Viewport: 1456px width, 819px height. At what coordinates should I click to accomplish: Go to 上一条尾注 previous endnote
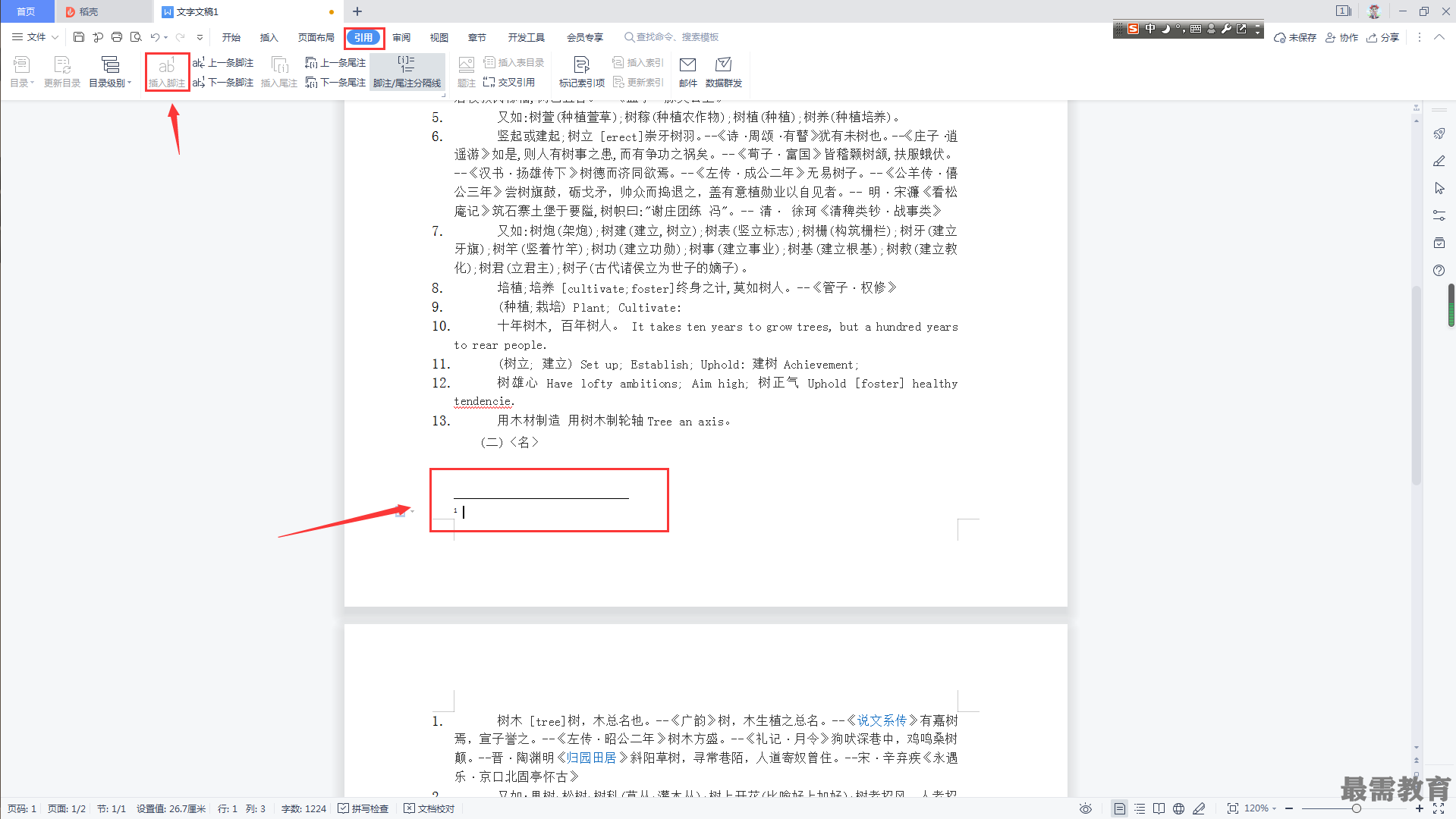tap(335, 63)
